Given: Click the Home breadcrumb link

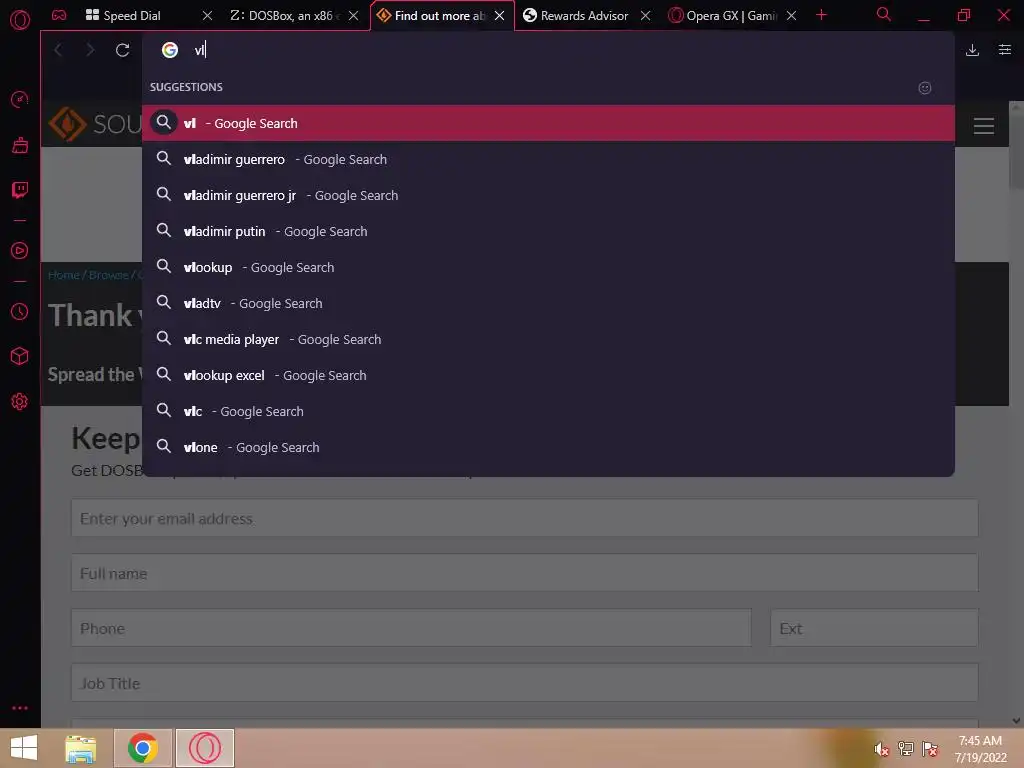Looking at the screenshot, I should (x=63, y=275).
